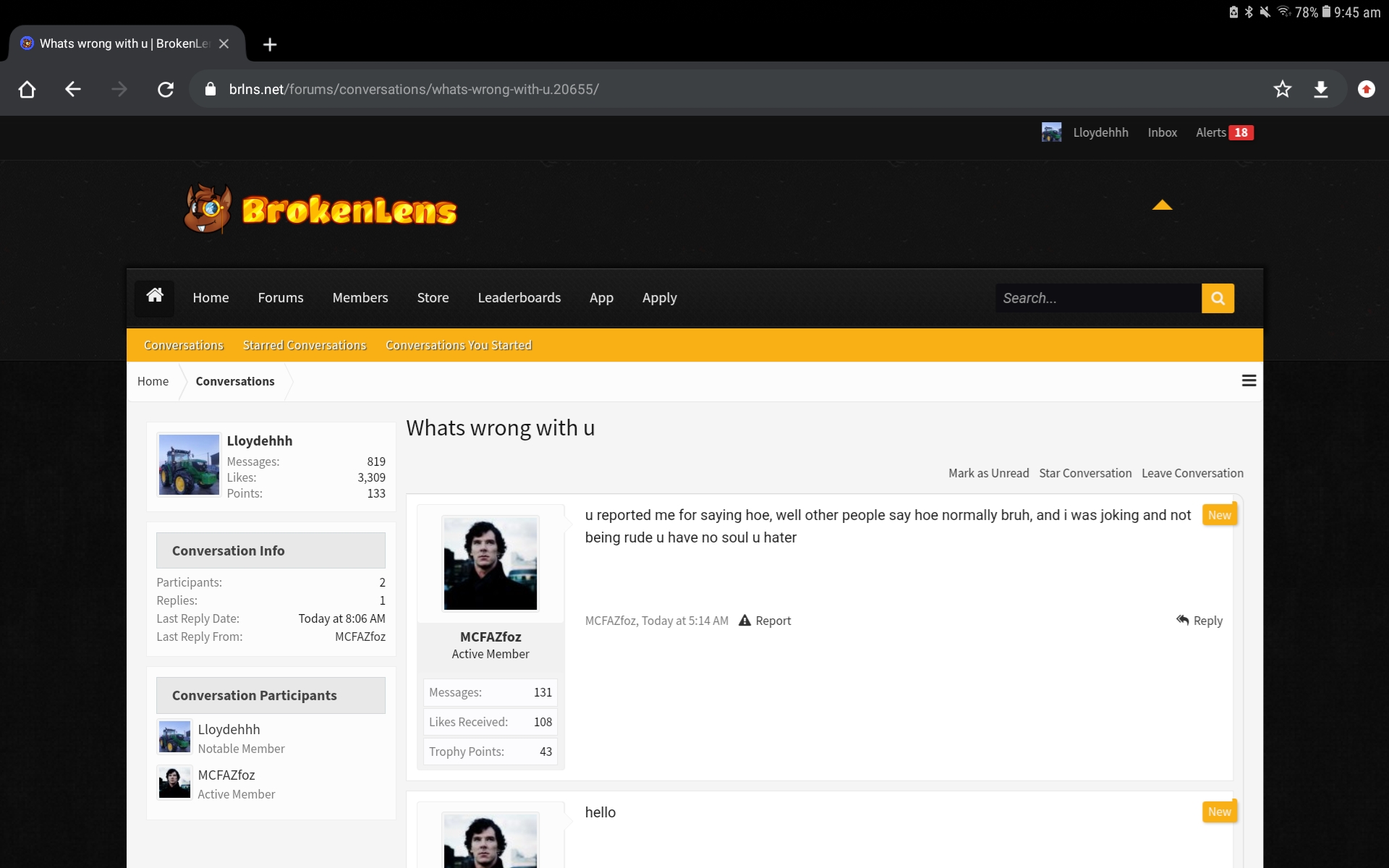
Task: Click the New badge on the hello message
Action: [1219, 812]
